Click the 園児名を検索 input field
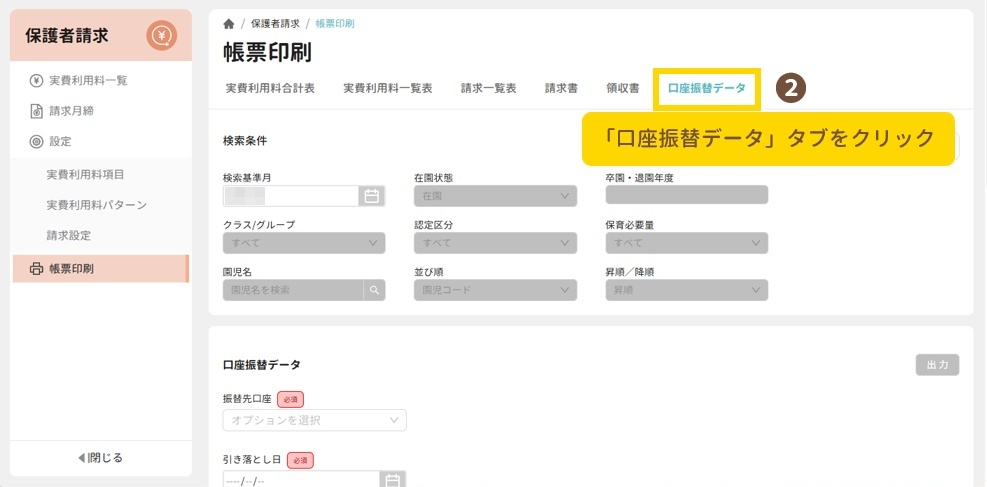Viewport: 987px width, 487px height. tap(292, 290)
